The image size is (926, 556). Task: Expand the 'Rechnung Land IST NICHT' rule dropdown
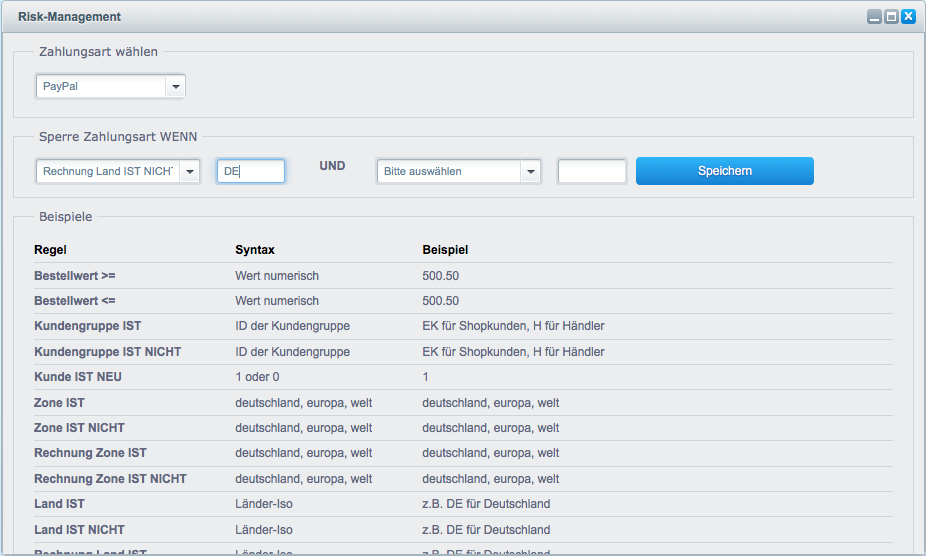[190, 172]
